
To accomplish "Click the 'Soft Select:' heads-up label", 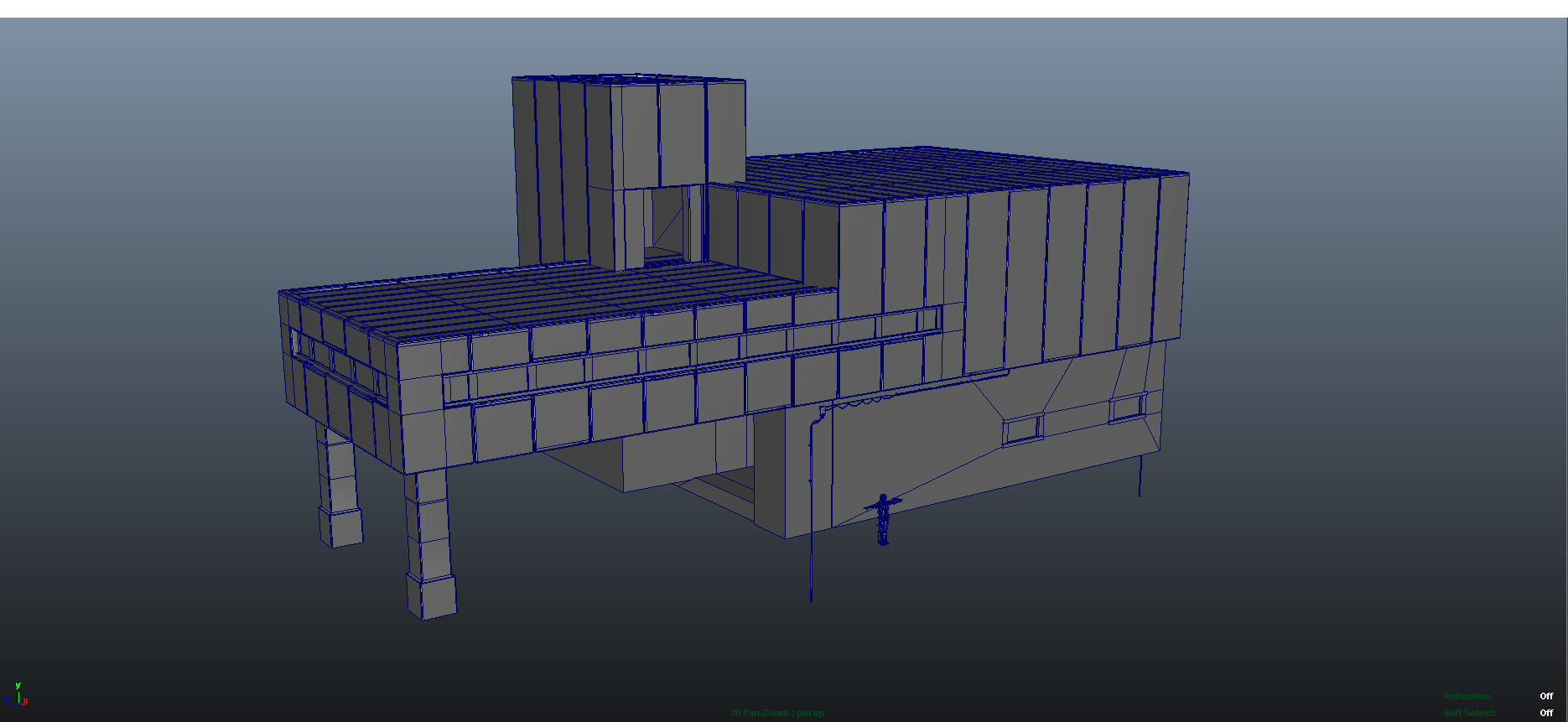I will 1469,713.
